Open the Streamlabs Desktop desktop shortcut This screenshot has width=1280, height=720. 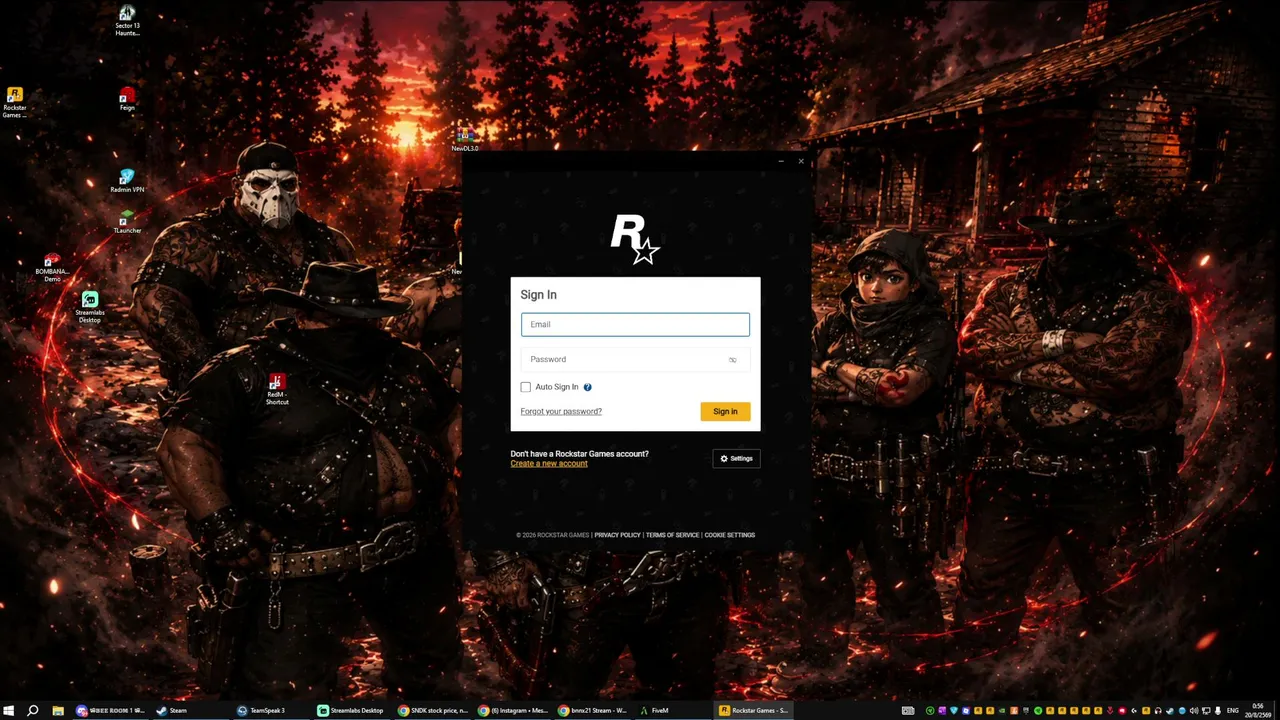[90, 308]
